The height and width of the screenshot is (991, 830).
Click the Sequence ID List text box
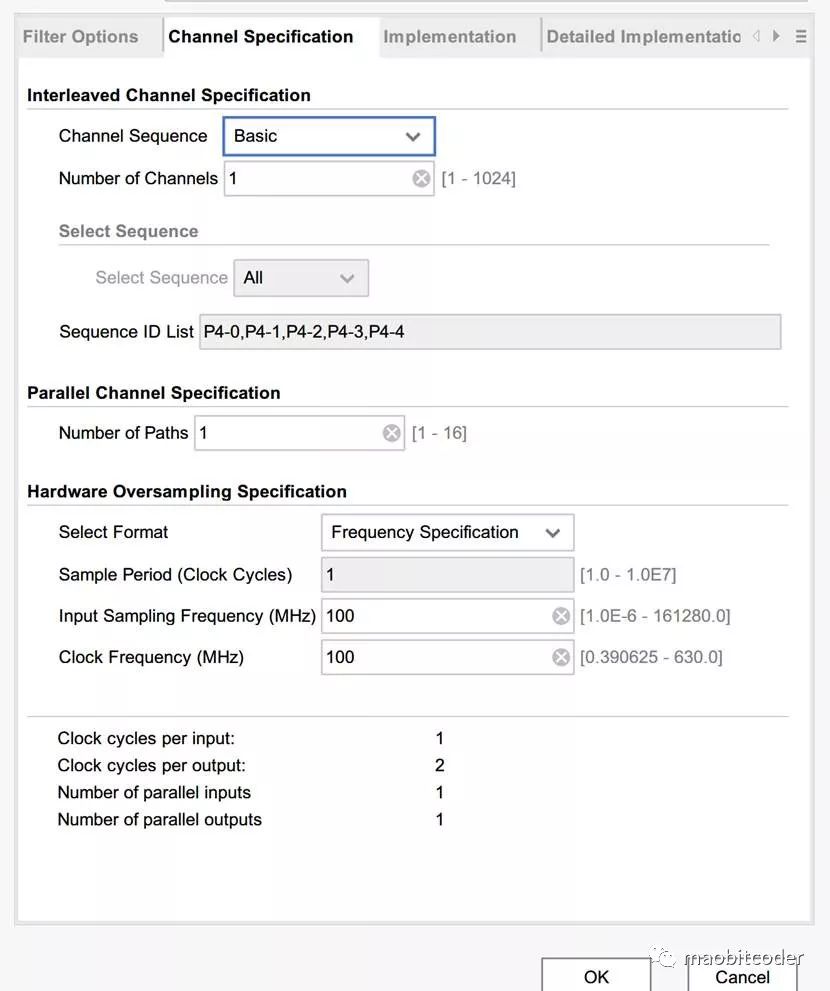[489, 332]
